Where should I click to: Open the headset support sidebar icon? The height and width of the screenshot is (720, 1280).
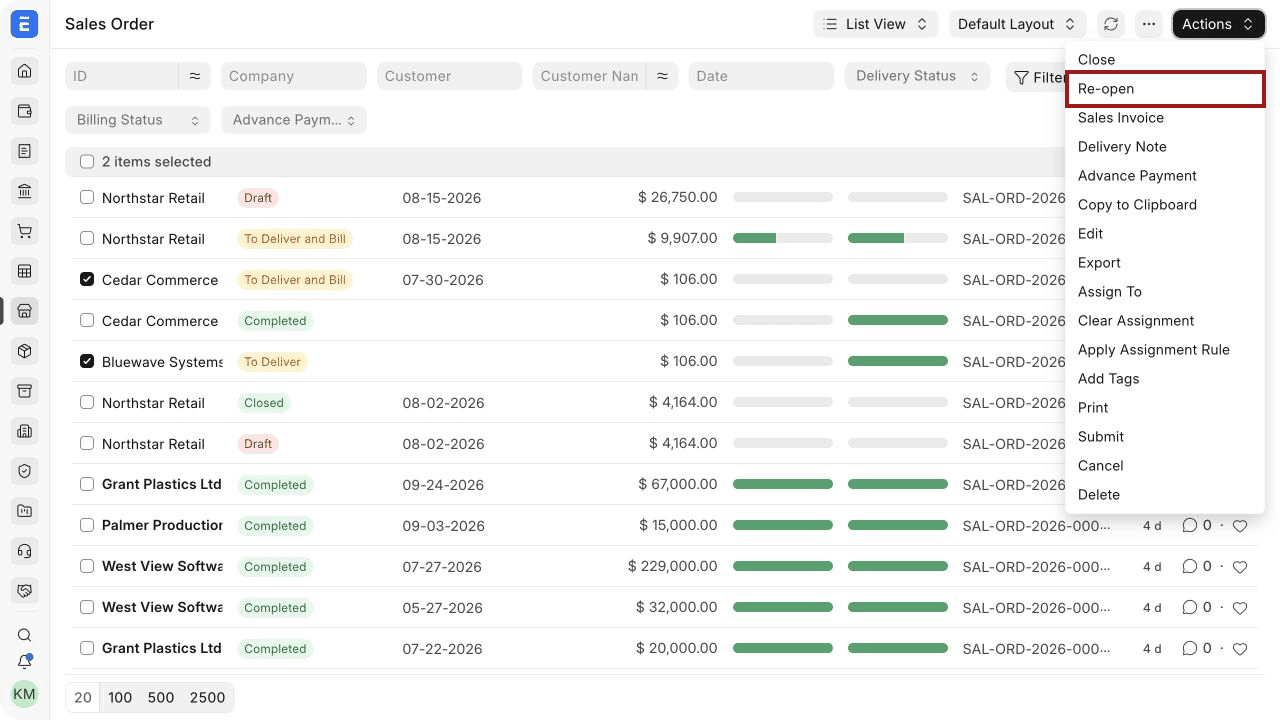[x=25, y=551]
